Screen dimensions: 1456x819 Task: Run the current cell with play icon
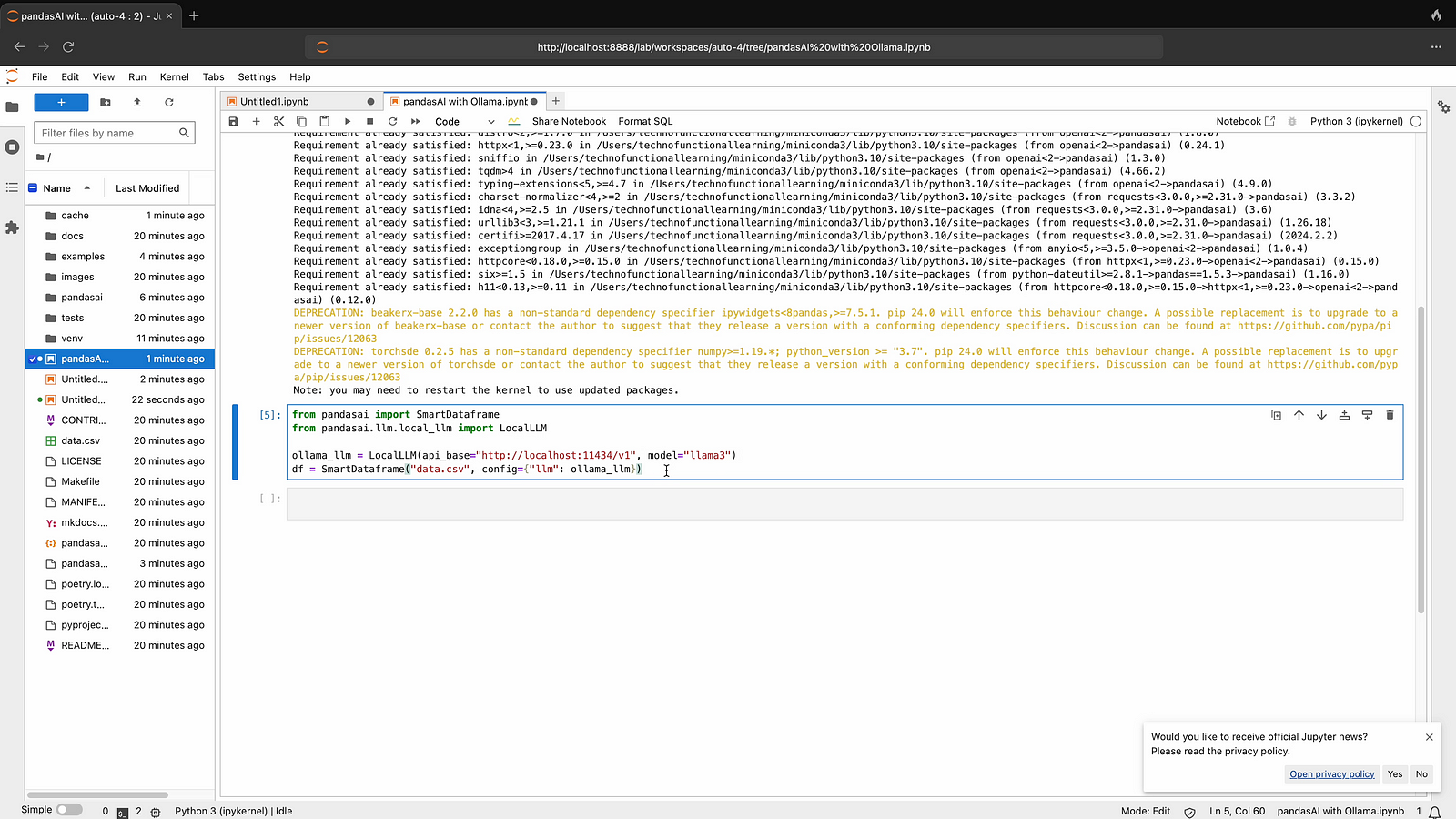[348, 121]
